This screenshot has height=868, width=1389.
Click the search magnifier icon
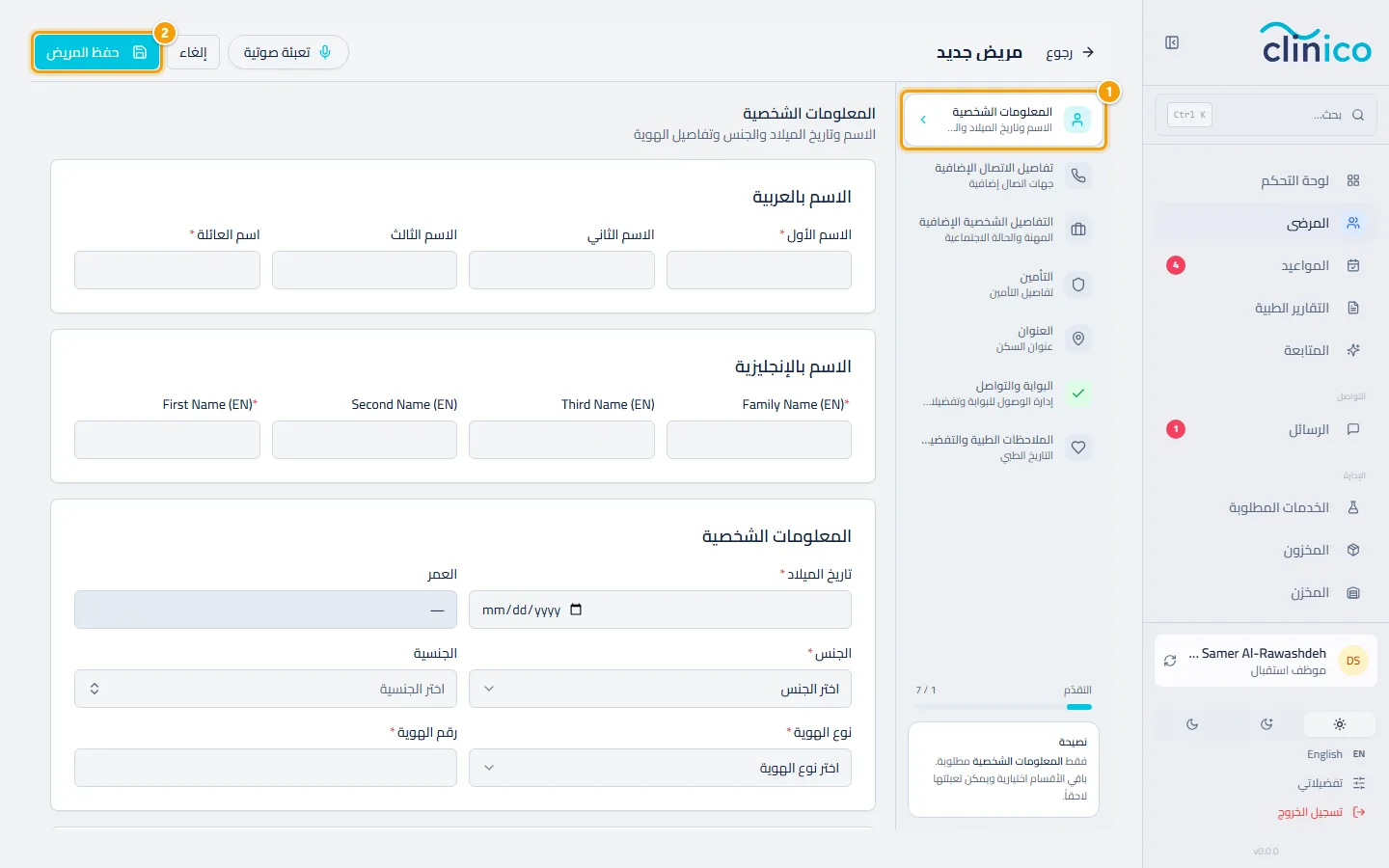[x=1358, y=115]
